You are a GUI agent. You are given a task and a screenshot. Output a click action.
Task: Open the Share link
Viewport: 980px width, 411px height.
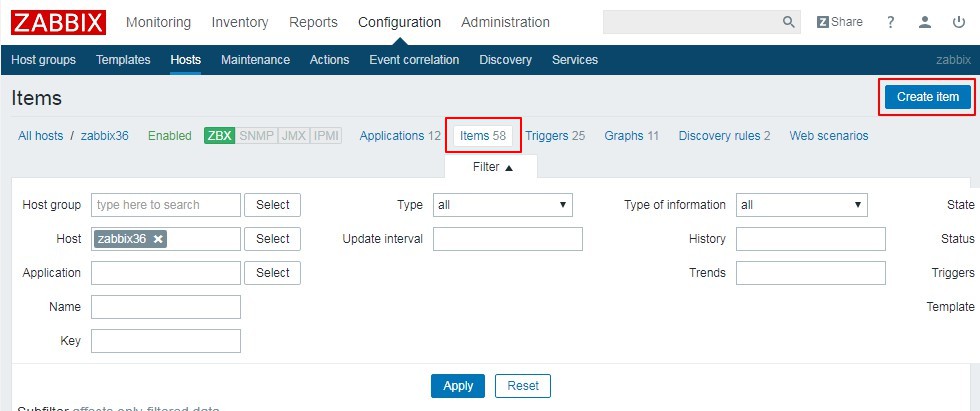tap(839, 22)
